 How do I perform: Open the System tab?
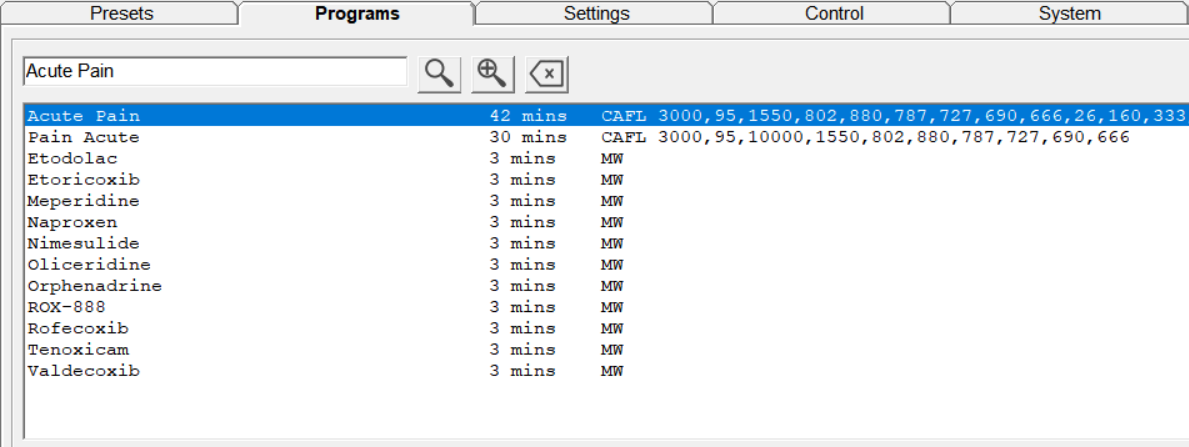(x=1069, y=14)
